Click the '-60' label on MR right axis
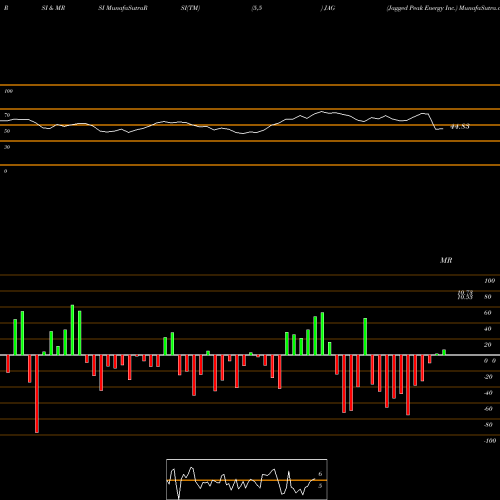Viewport: 500px width, 500px height. [x=488, y=409]
